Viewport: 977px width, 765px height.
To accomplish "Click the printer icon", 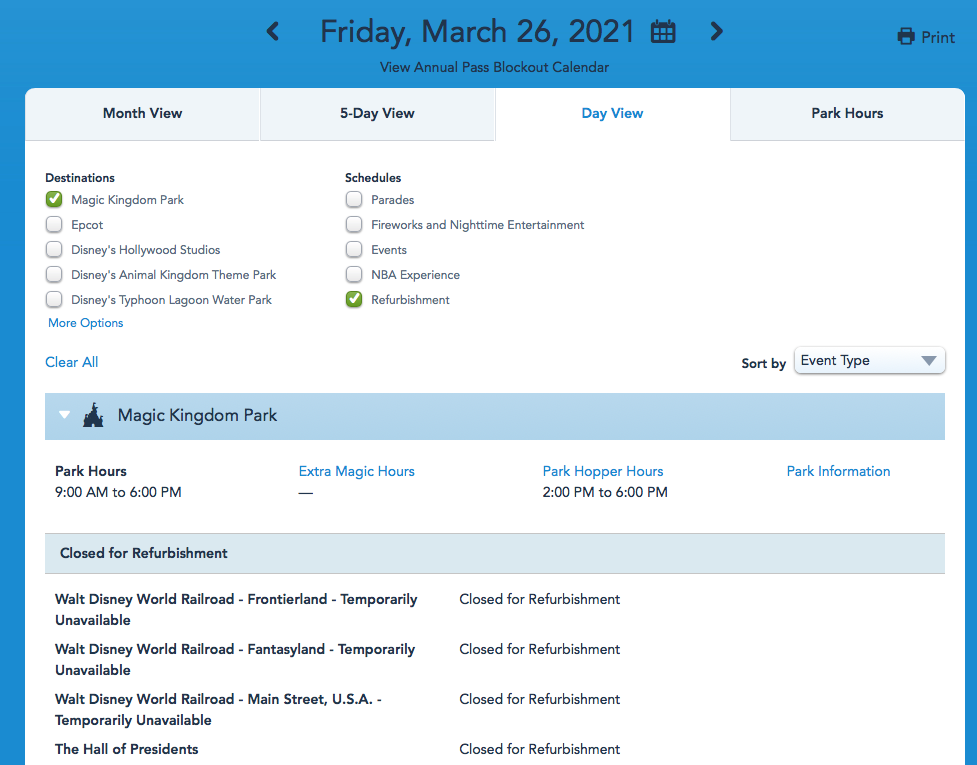I will pyautogui.click(x=906, y=37).
